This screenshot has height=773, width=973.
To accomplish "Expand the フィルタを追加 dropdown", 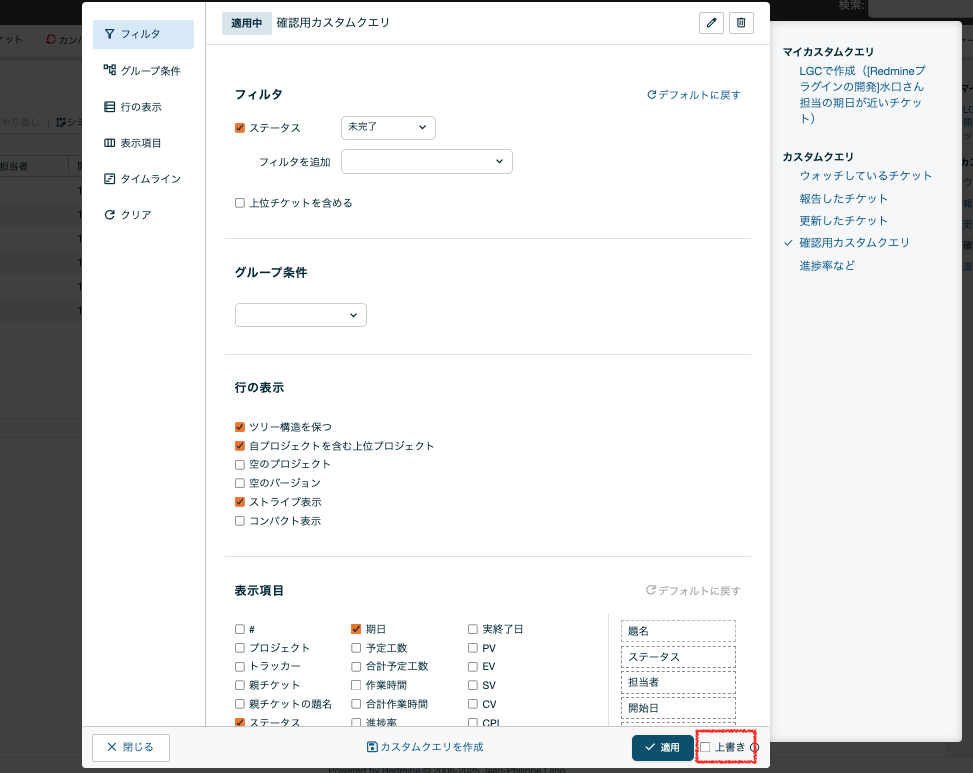I will 427,162.
